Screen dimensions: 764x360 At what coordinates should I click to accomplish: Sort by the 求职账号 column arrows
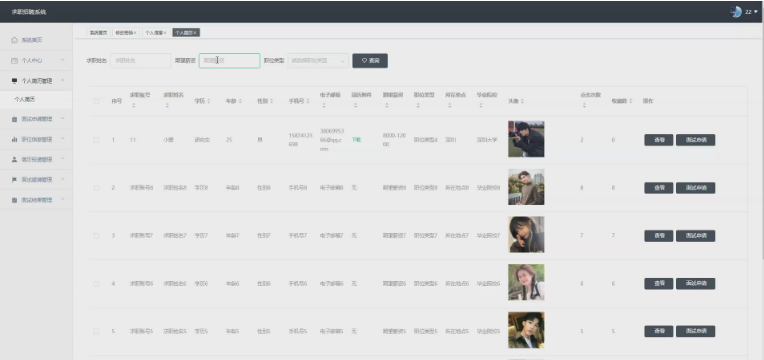tap(134, 106)
